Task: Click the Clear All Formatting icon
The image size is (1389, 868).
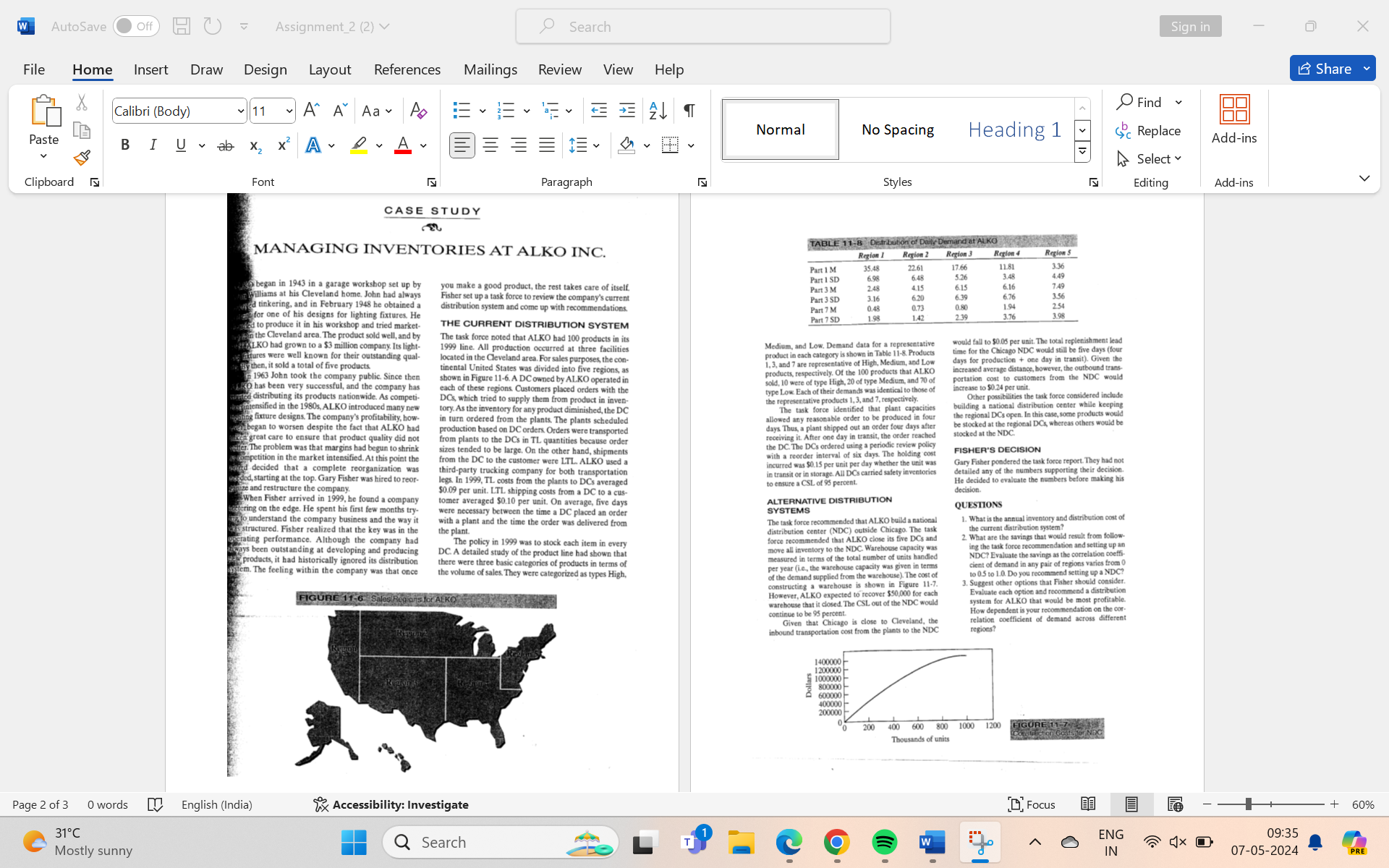Action: click(418, 111)
